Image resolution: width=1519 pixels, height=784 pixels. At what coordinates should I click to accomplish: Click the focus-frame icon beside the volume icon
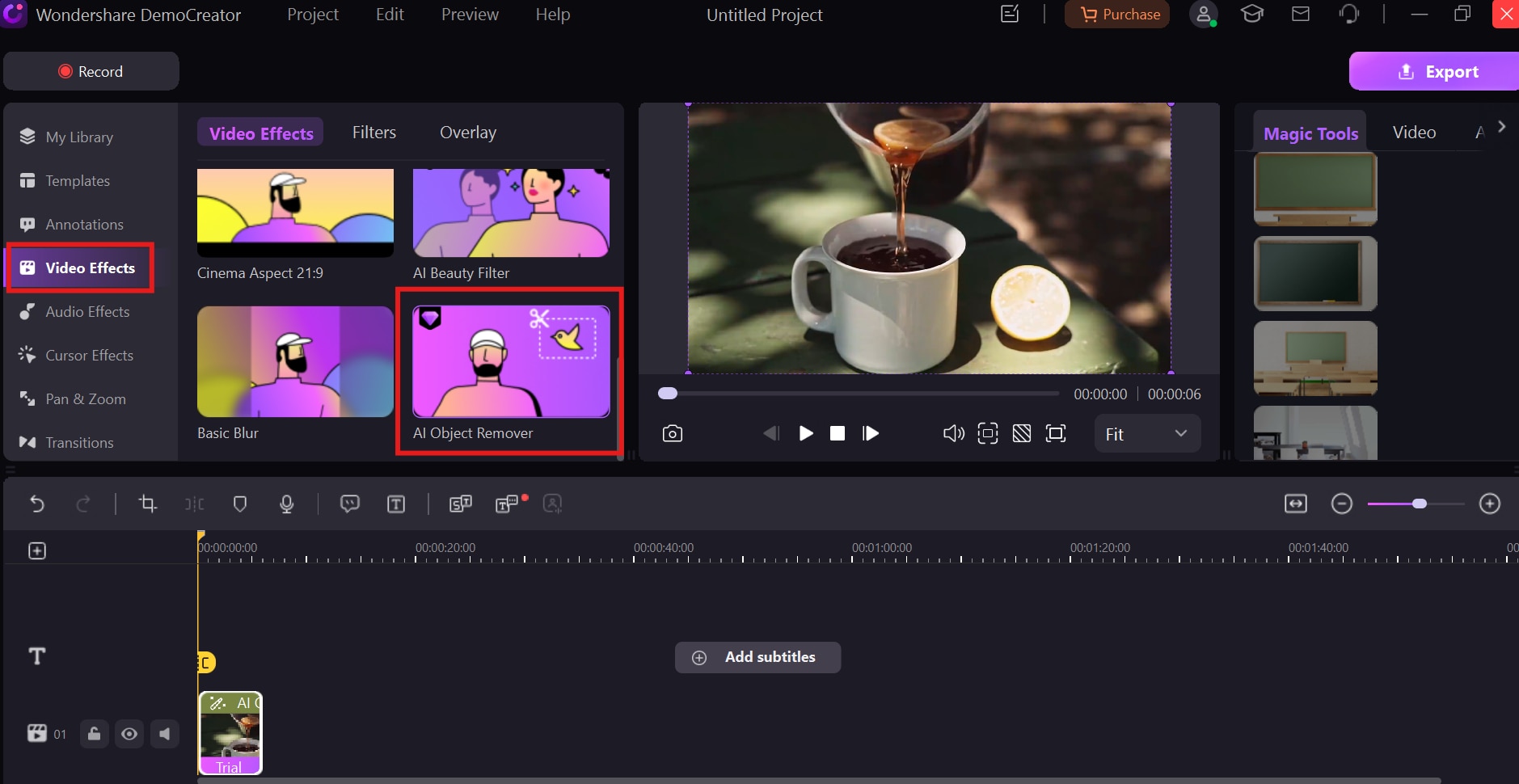(x=988, y=434)
